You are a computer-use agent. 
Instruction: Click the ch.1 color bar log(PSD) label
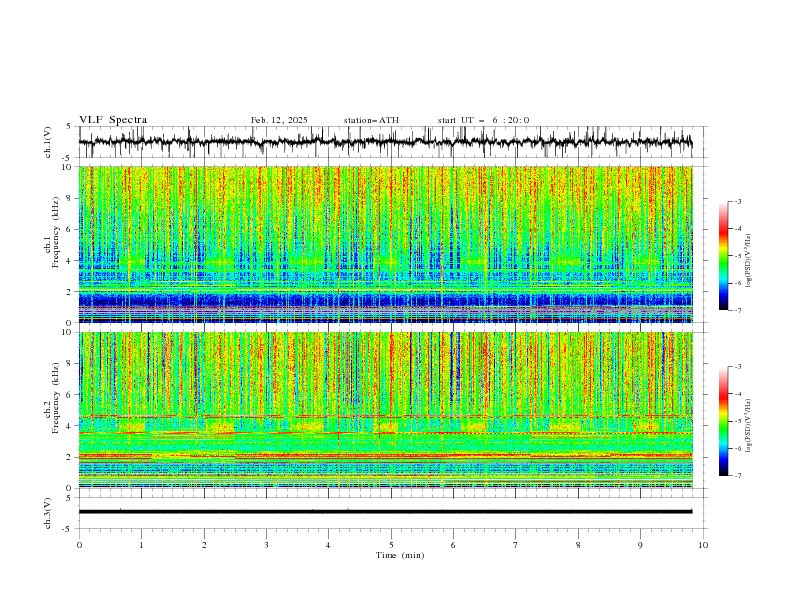748,261
